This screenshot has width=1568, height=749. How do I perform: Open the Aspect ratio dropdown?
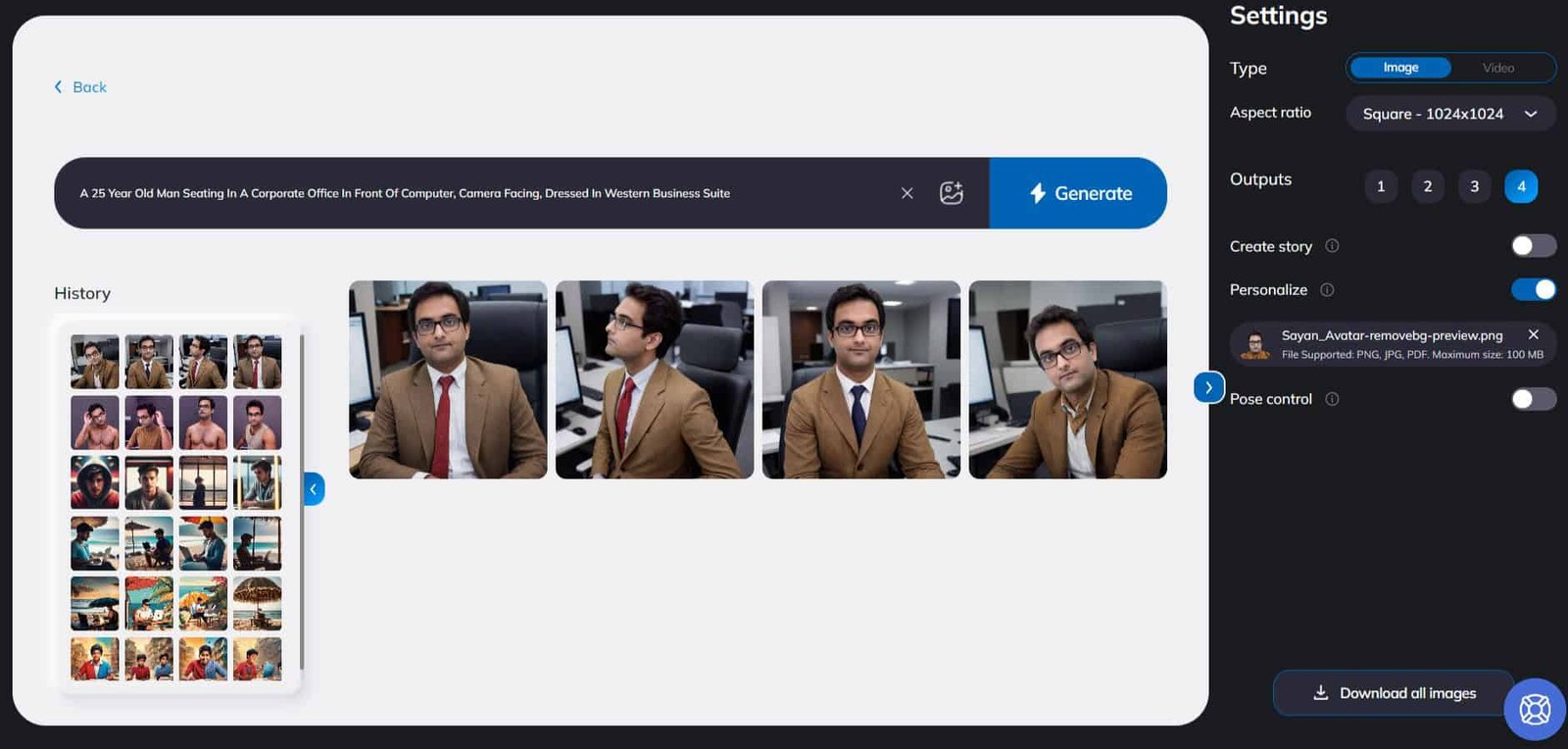pos(1450,114)
